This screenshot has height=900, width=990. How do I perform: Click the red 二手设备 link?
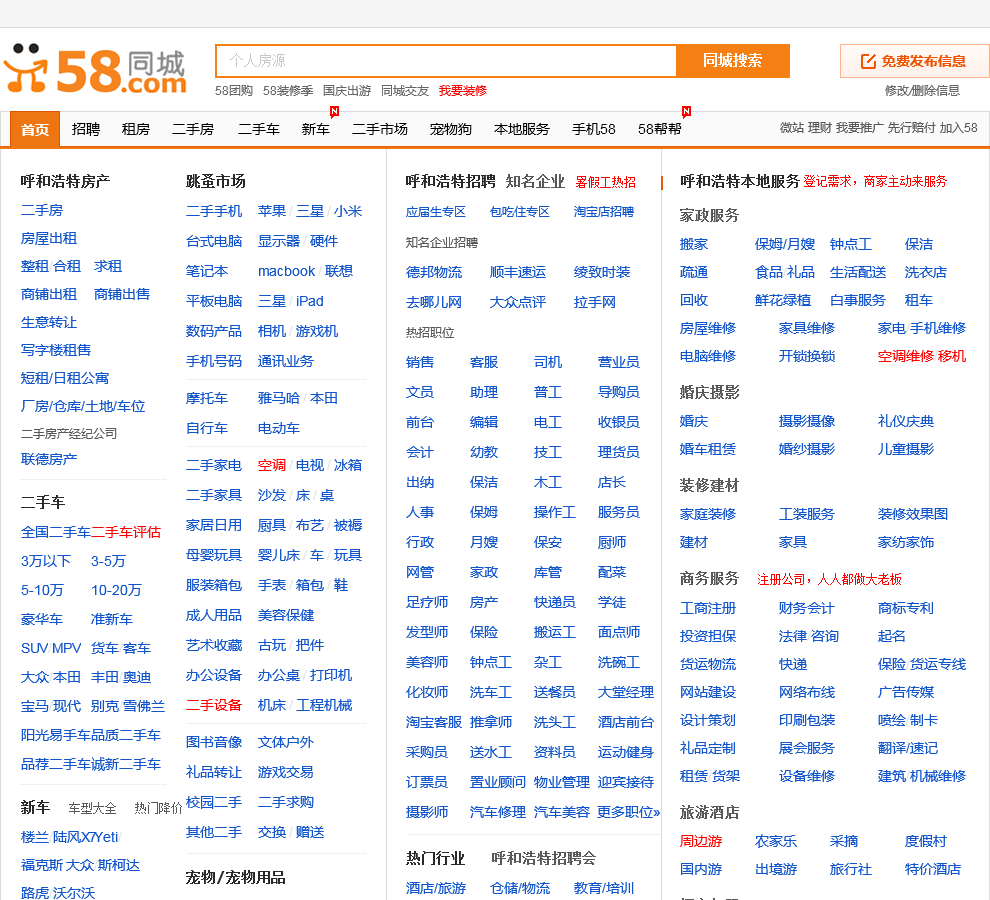(x=213, y=705)
